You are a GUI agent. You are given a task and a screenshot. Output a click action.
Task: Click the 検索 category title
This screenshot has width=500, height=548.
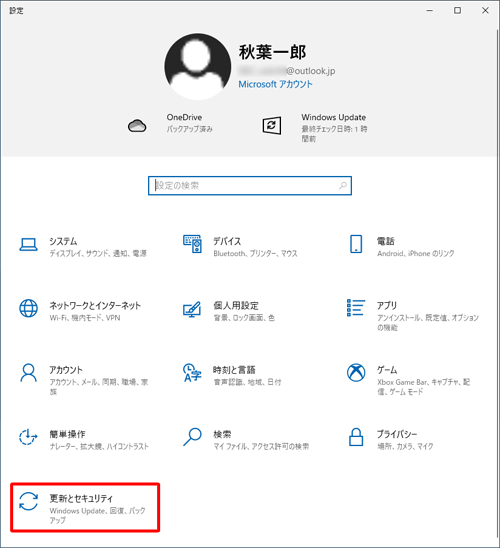222,434
